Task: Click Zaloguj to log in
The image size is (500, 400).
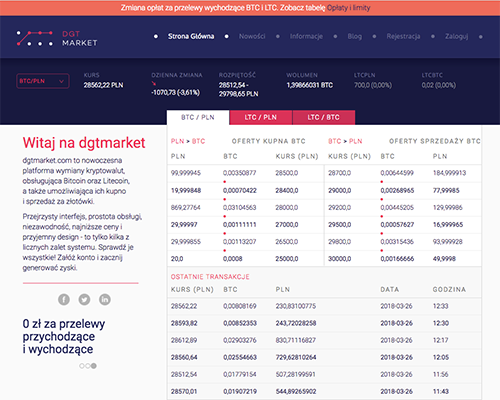Action: tap(457, 36)
